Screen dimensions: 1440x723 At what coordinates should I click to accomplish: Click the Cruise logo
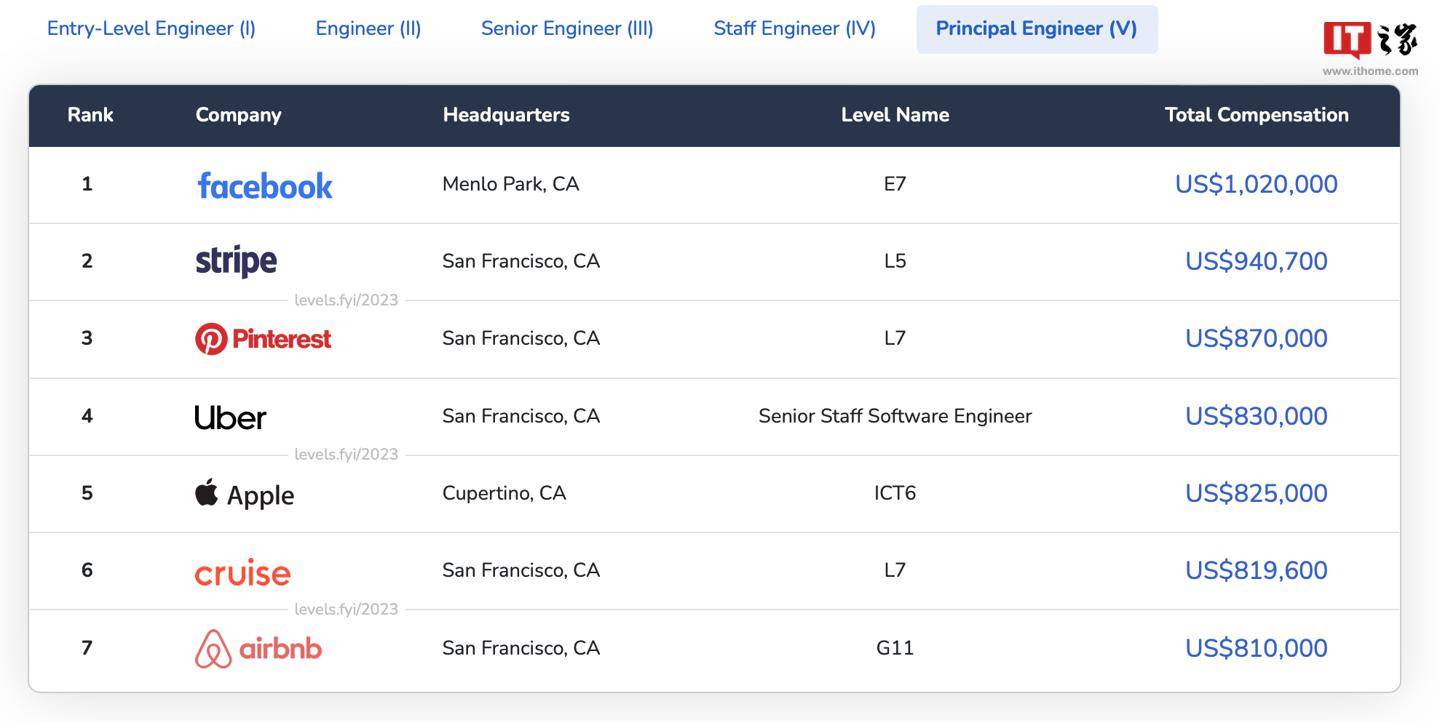[242, 572]
